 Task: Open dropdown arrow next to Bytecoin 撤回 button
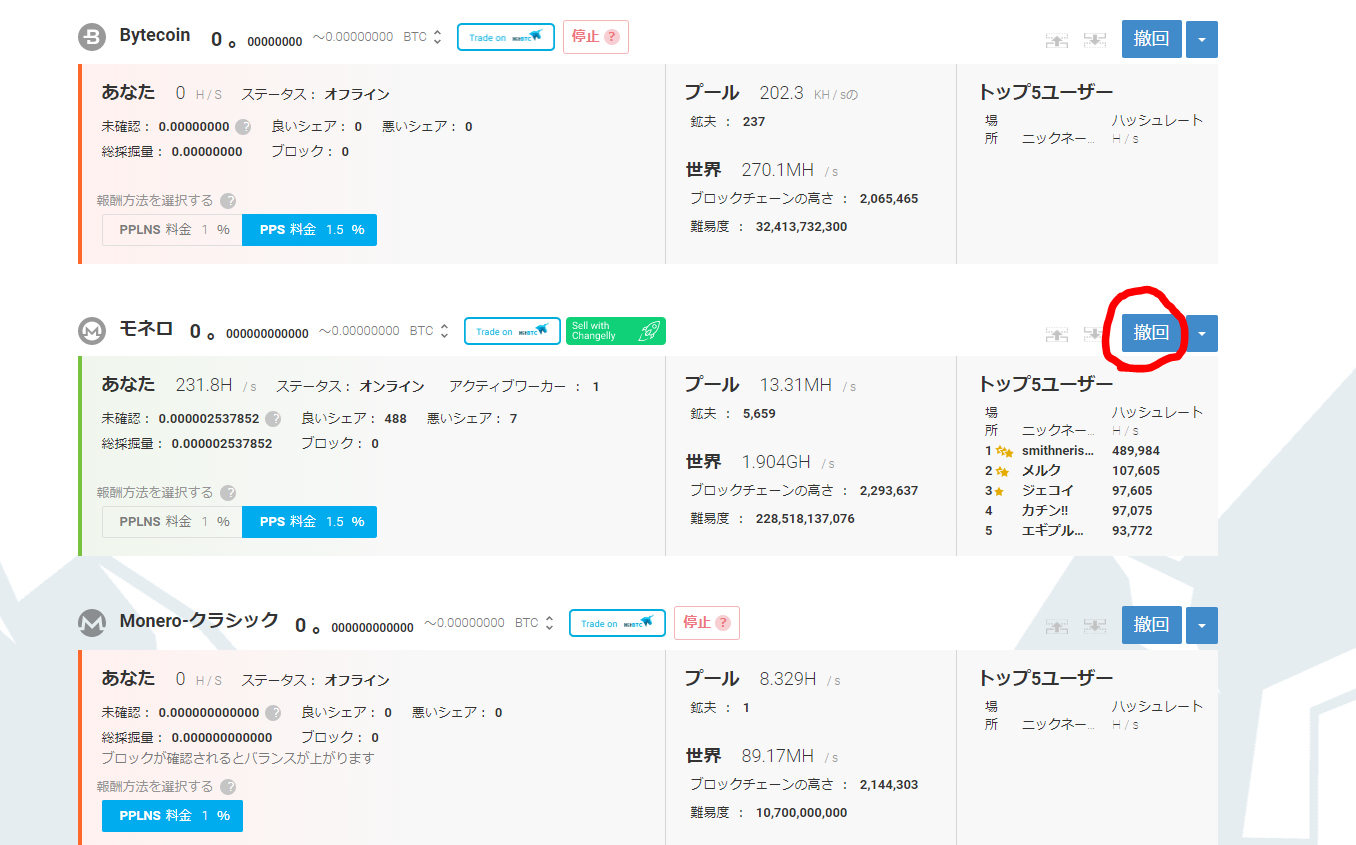click(x=1202, y=39)
